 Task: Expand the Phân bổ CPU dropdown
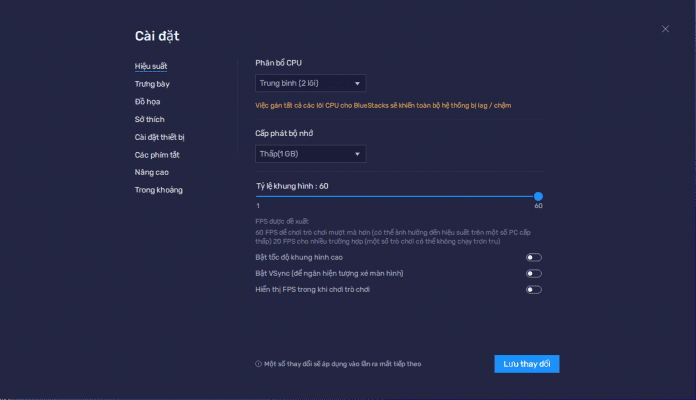click(310, 83)
